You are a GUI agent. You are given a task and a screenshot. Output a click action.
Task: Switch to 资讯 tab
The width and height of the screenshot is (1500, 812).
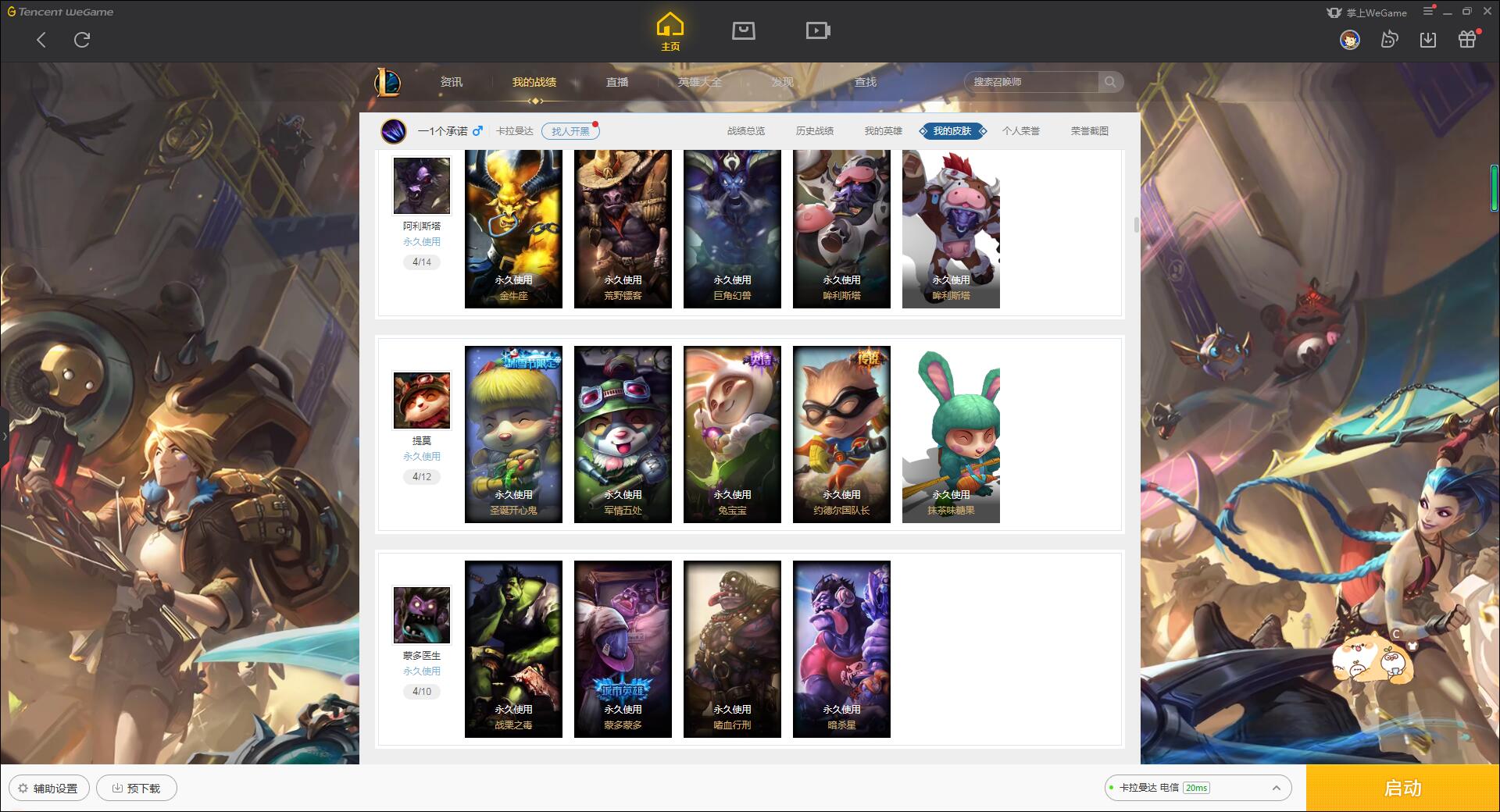point(451,82)
